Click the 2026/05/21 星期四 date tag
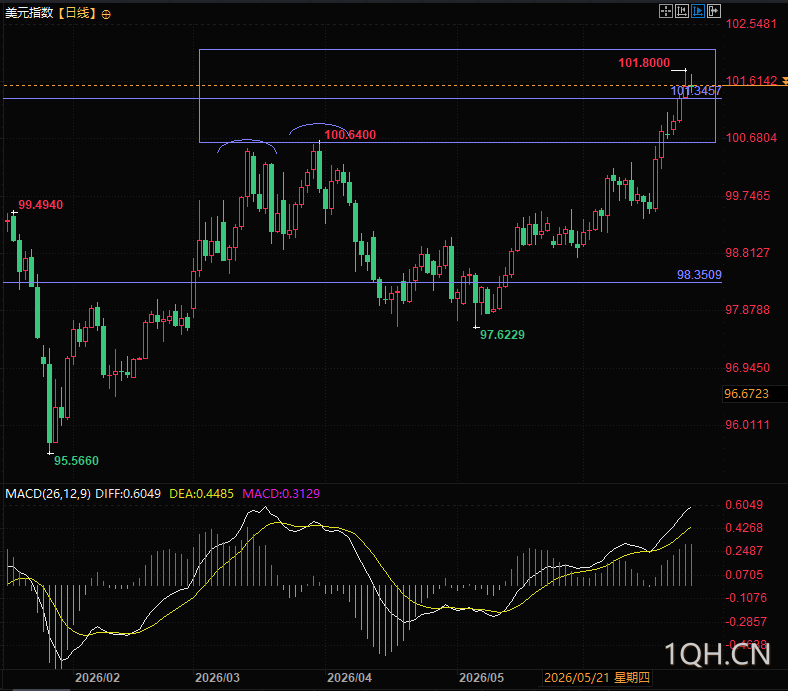The width and height of the screenshot is (788, 691). click(597, 677)
